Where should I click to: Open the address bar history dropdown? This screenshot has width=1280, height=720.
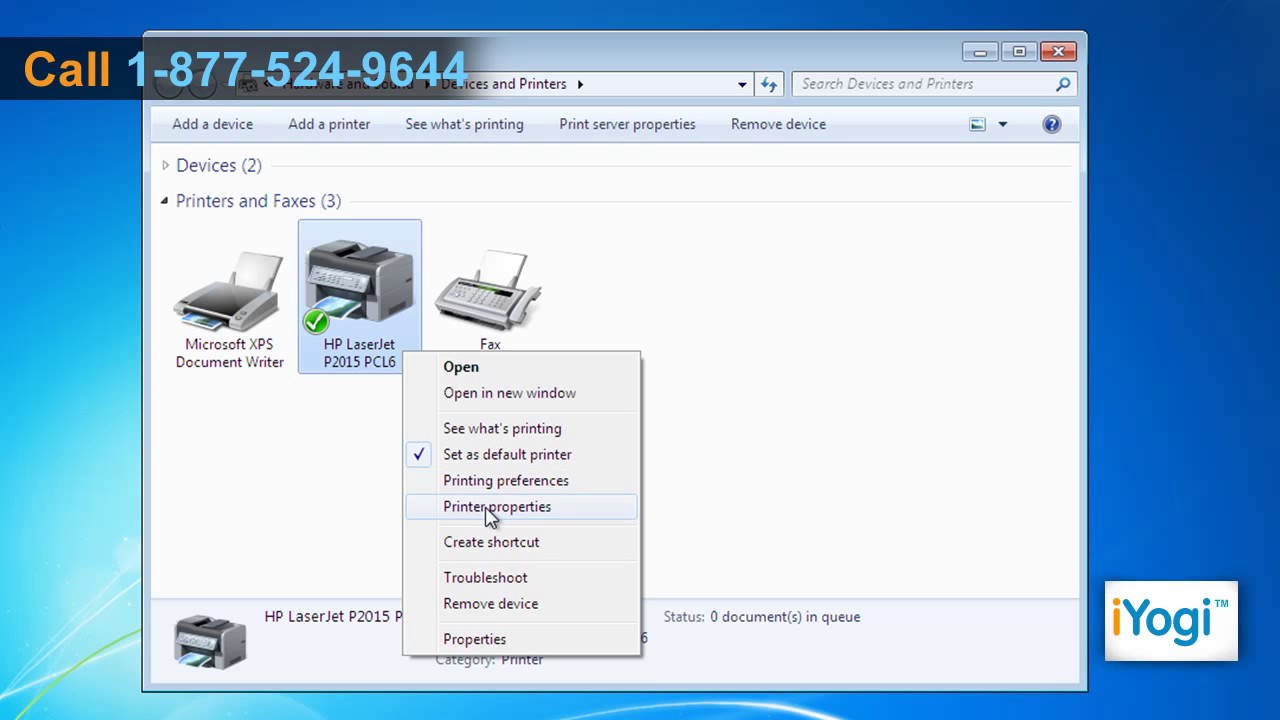click(742, 84)
